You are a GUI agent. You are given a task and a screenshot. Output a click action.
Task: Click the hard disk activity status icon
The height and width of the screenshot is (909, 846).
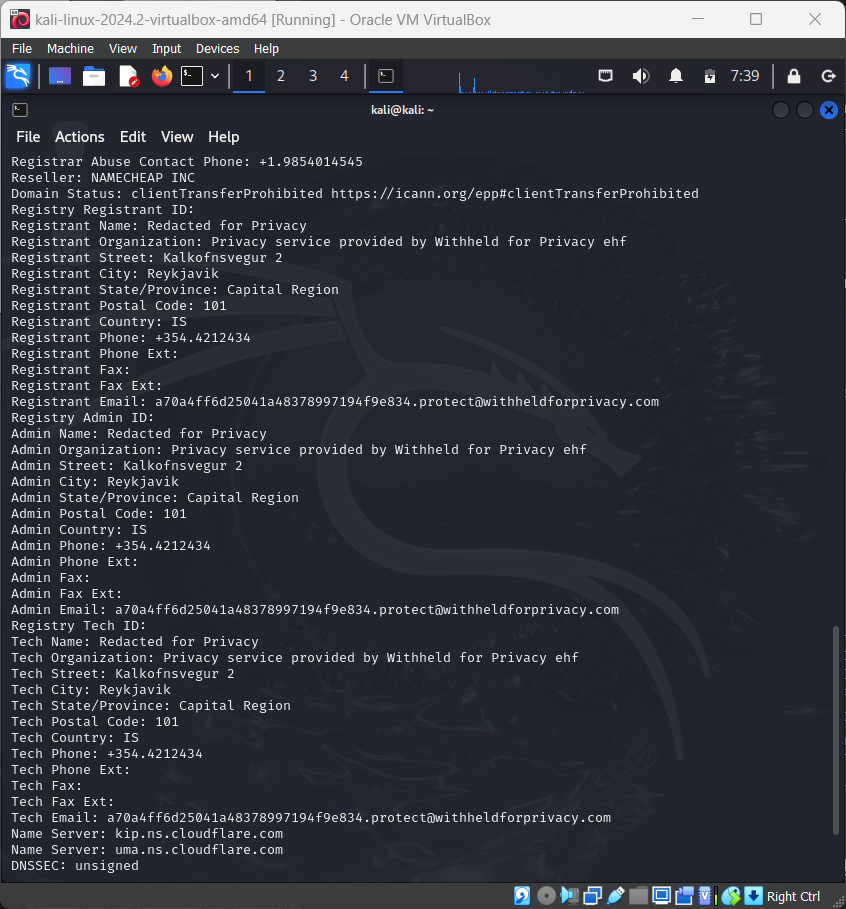click(521, 896)
